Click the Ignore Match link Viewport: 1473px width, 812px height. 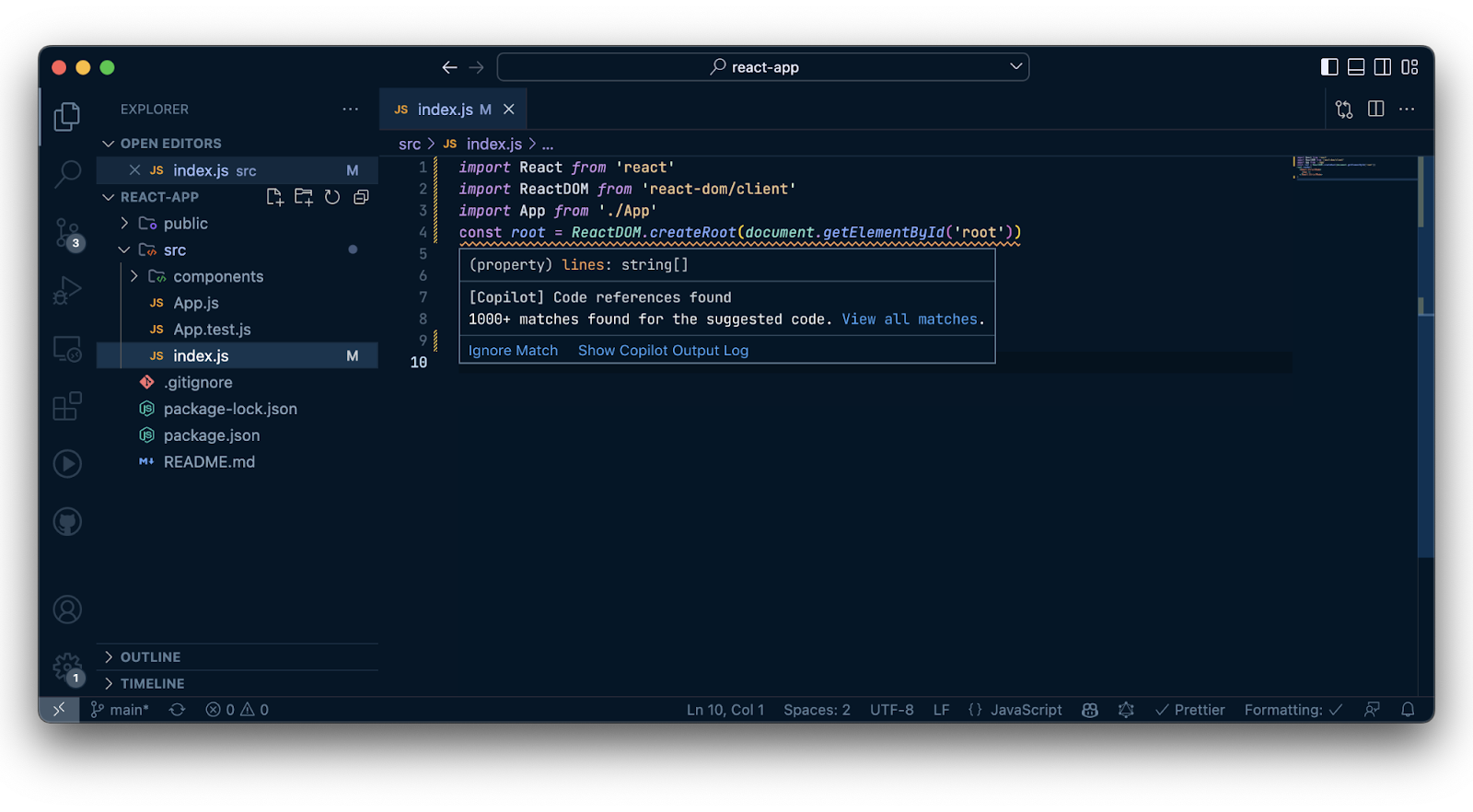pyautogui.click(x=513, y=351)
